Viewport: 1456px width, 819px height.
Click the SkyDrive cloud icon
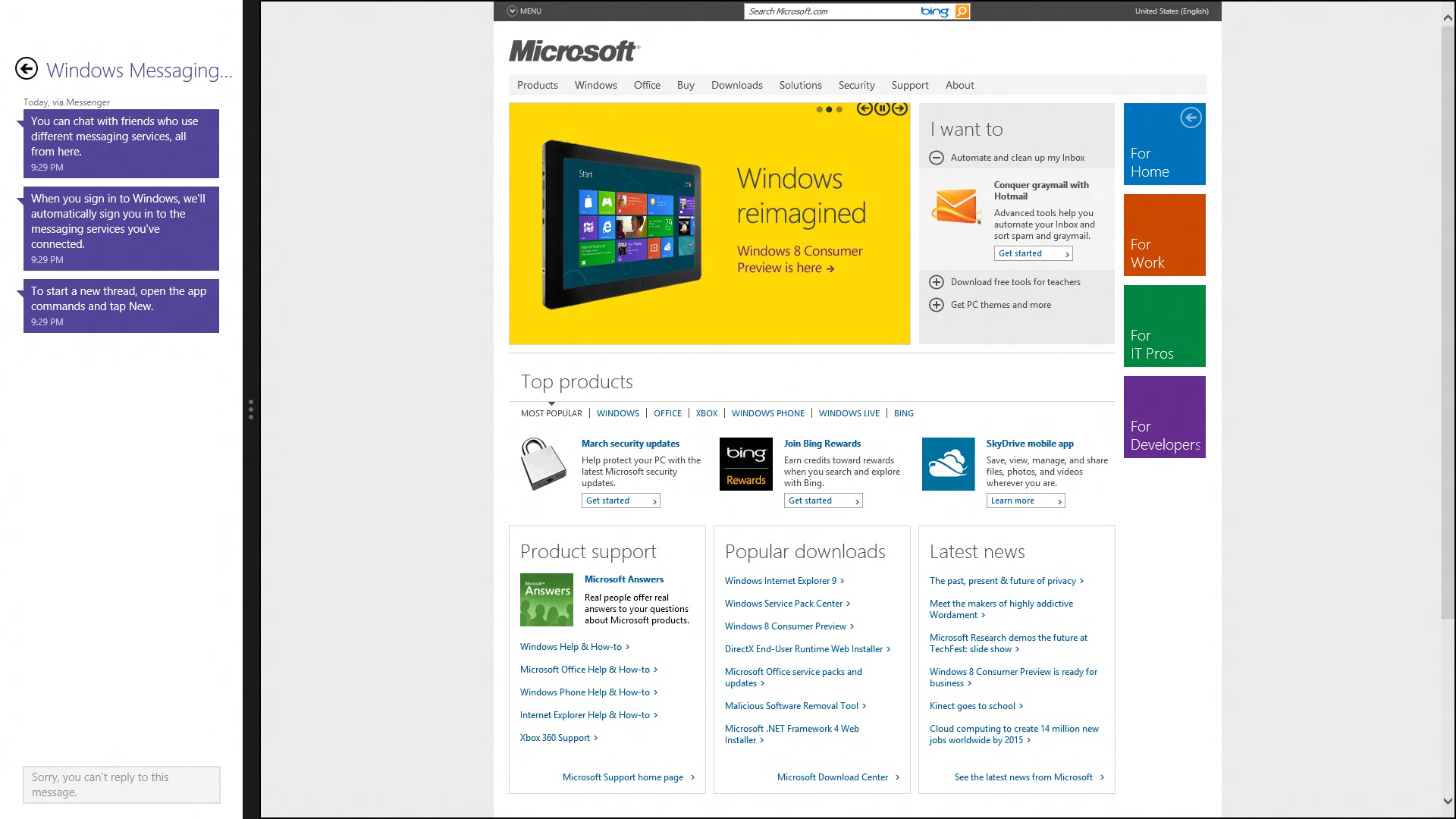tap(949, 464)
